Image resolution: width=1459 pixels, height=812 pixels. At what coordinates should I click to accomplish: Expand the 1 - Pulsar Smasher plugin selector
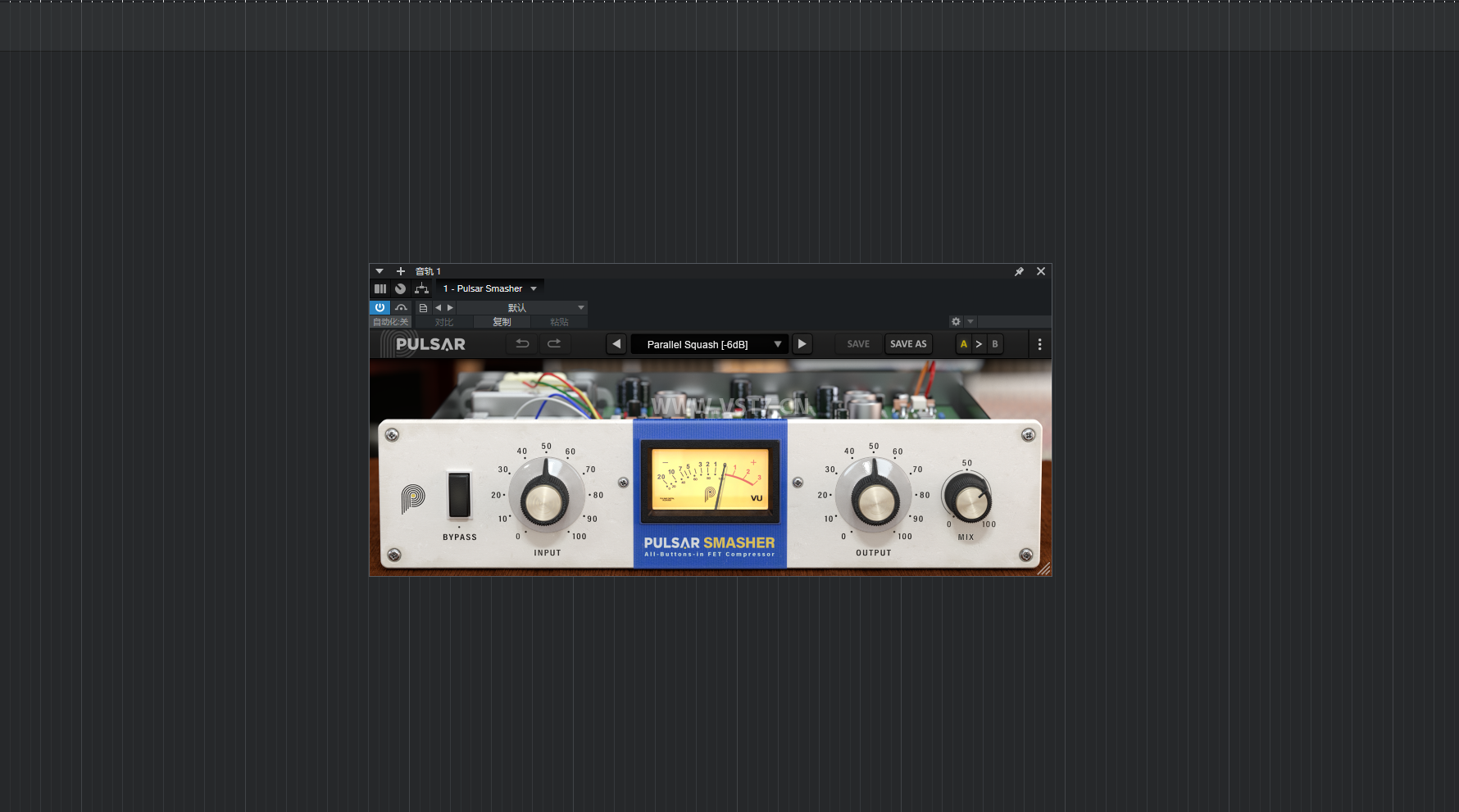point(490,288)
